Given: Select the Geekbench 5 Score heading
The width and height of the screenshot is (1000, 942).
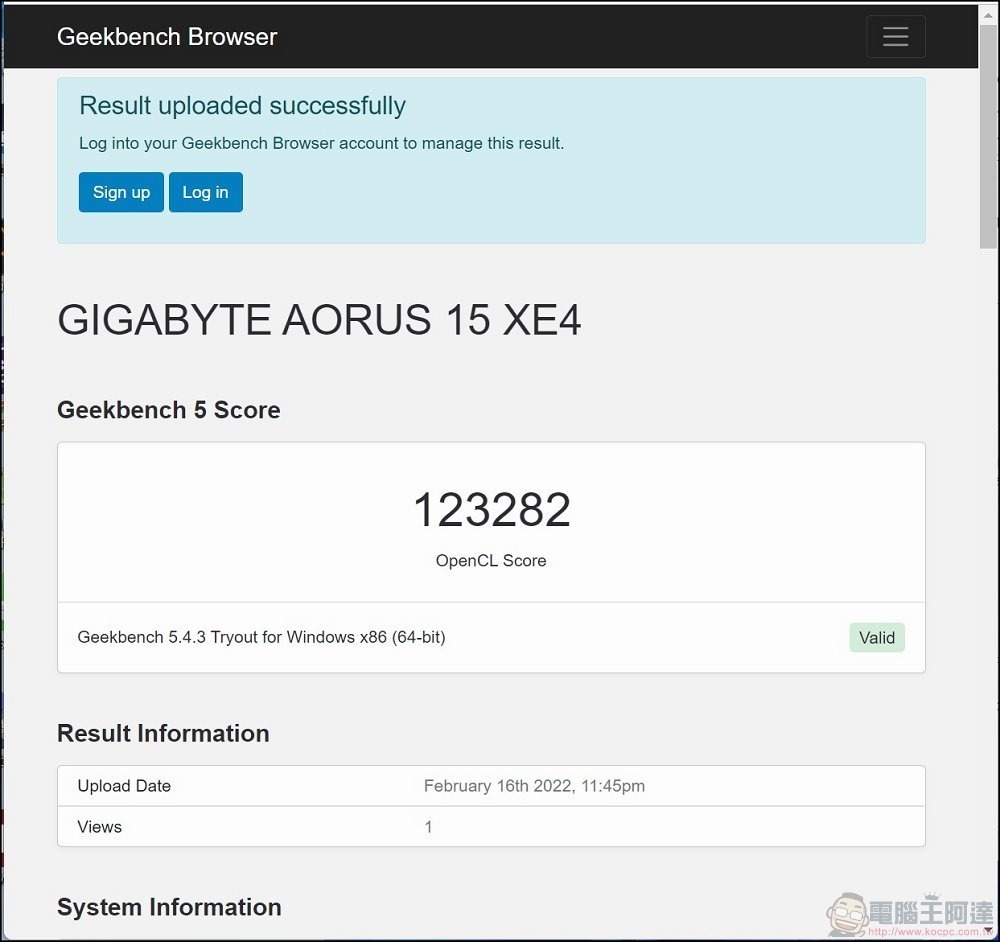Looking at the screenshot, I should [168, 410].
